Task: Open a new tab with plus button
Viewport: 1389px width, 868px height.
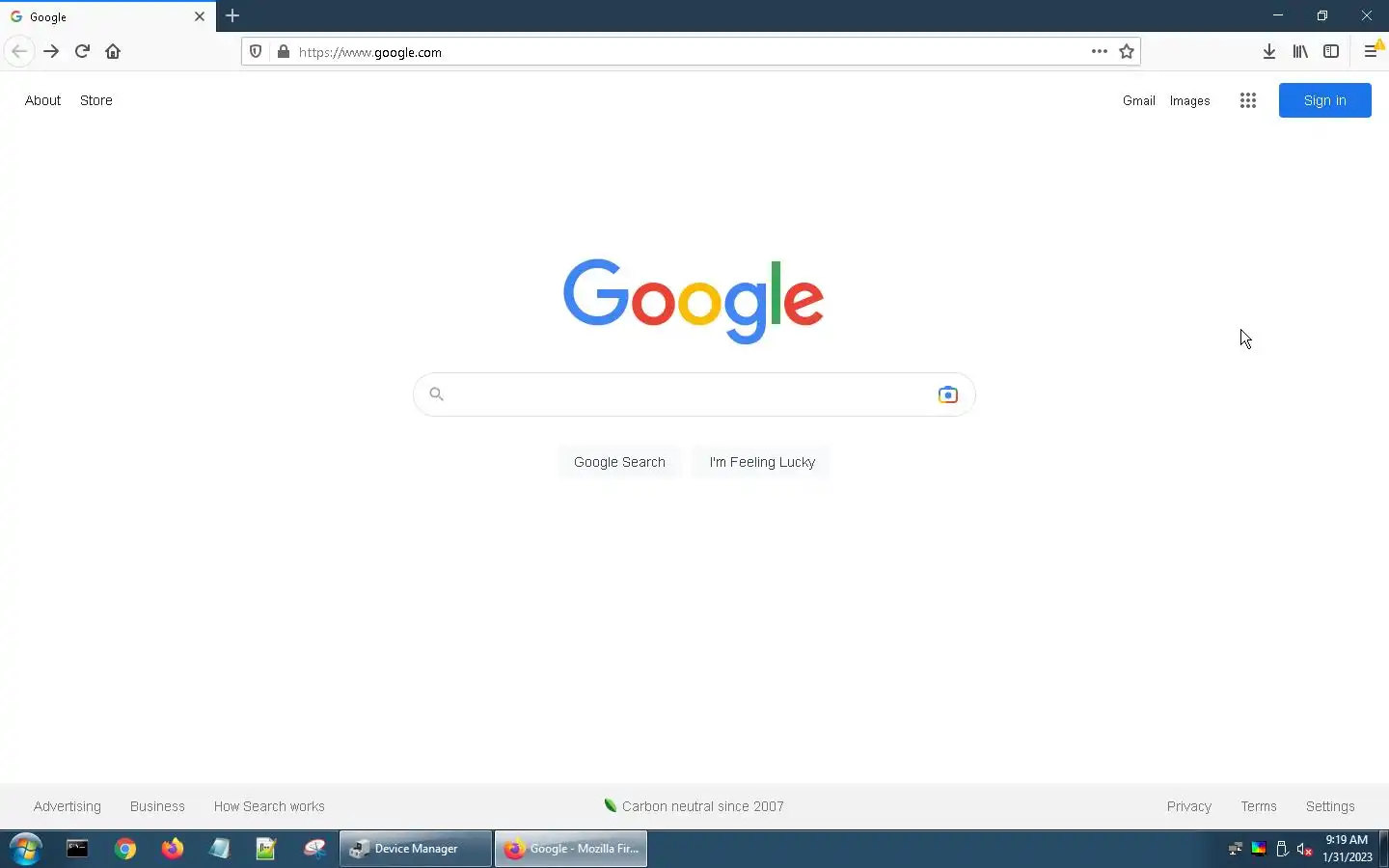Action: coord(232,15)
